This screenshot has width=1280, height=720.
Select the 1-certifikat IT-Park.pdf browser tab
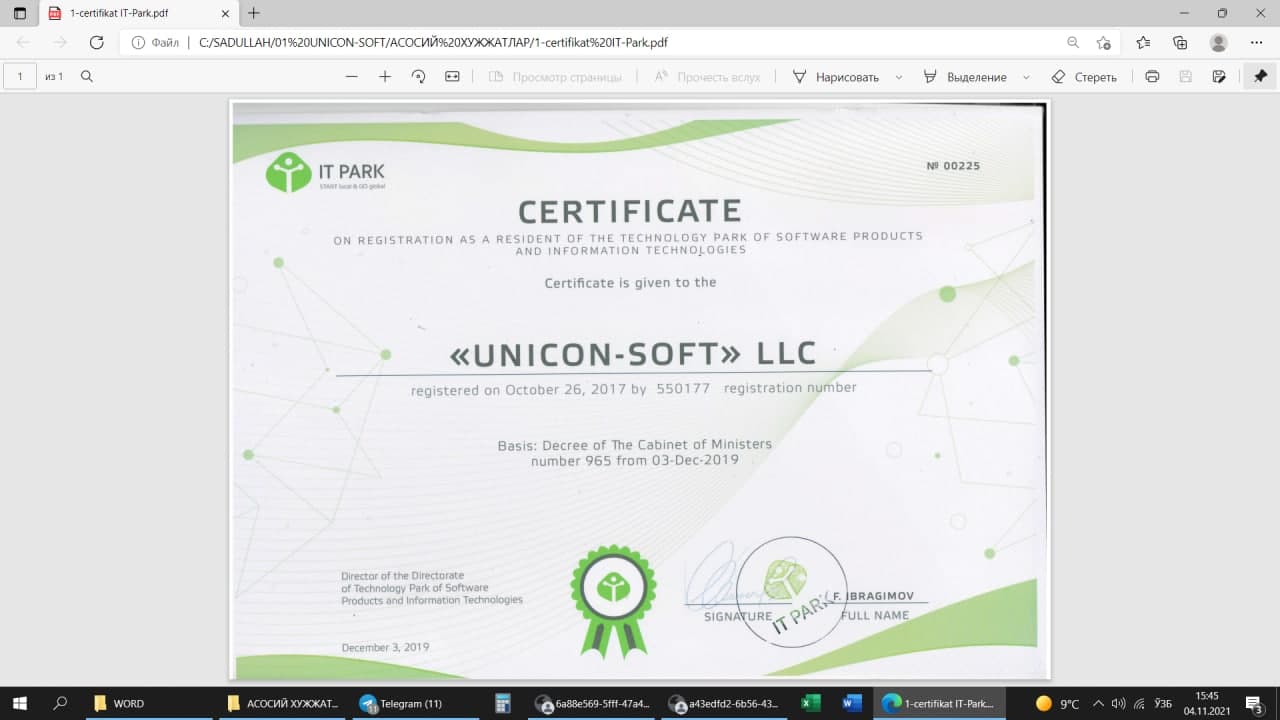pos(139,14)
